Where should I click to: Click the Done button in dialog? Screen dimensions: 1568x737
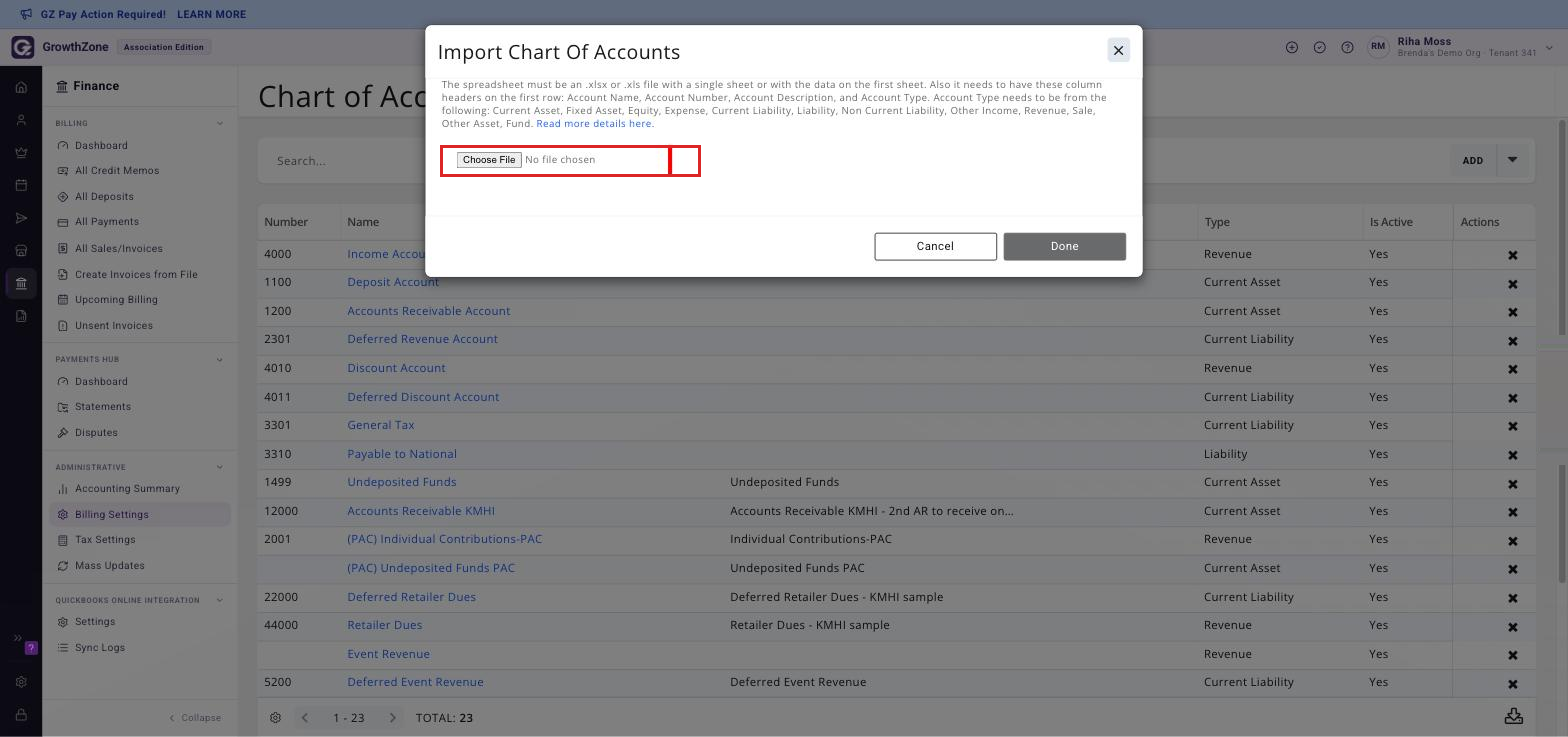point(1064,246)
